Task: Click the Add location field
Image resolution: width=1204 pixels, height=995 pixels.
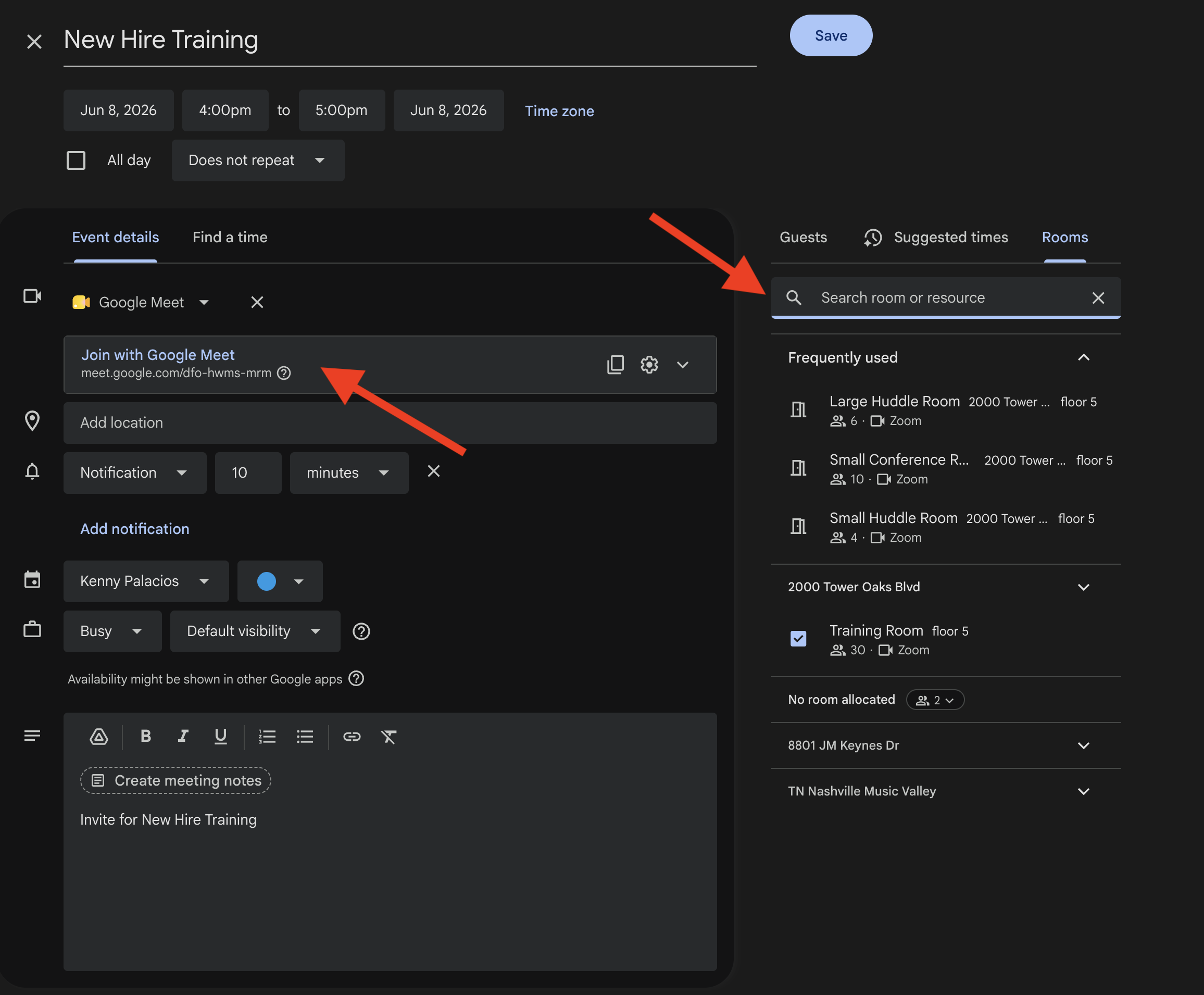Action: click(x=390, y=423)
